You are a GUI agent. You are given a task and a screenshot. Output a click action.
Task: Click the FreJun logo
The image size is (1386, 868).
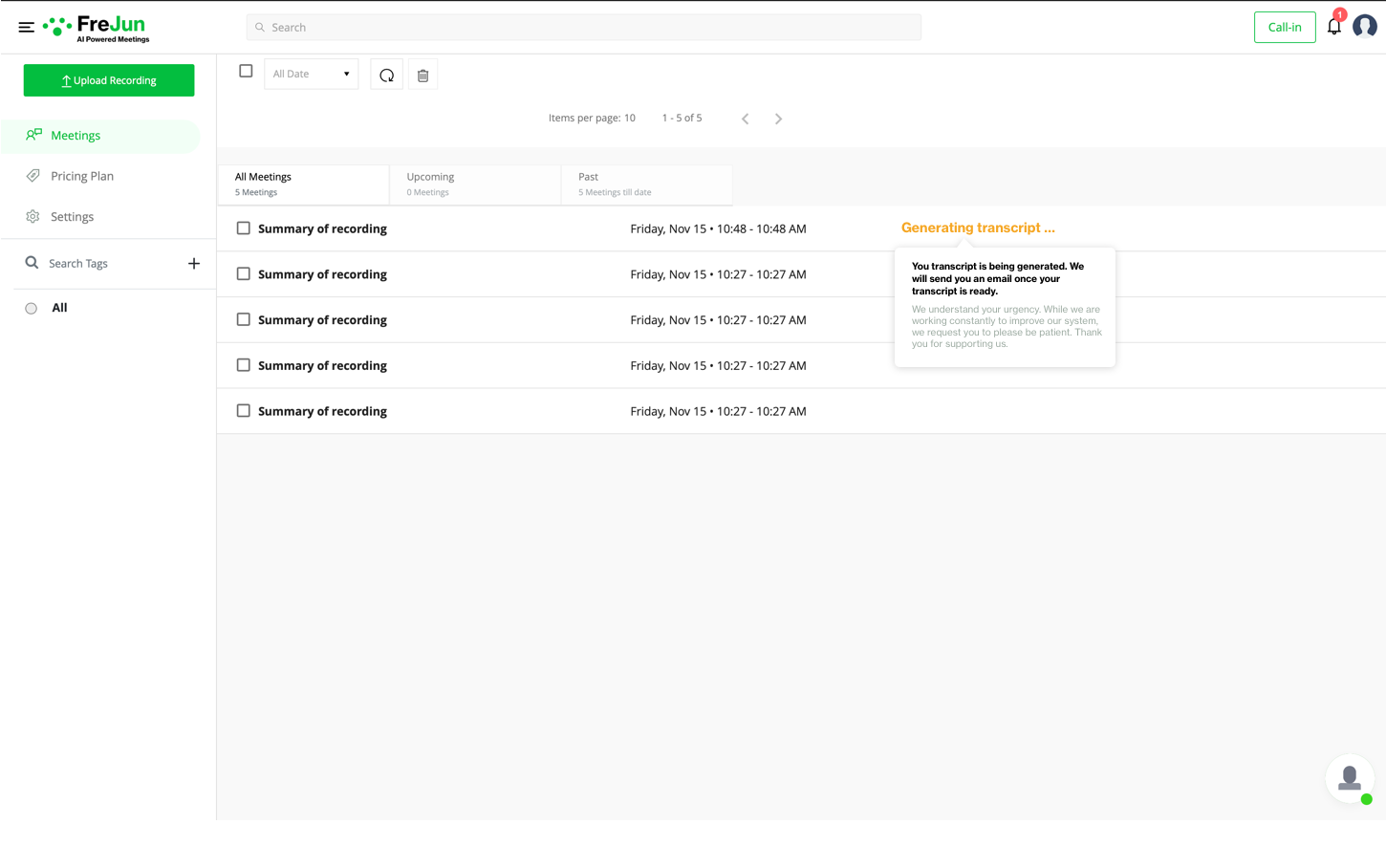97,28
